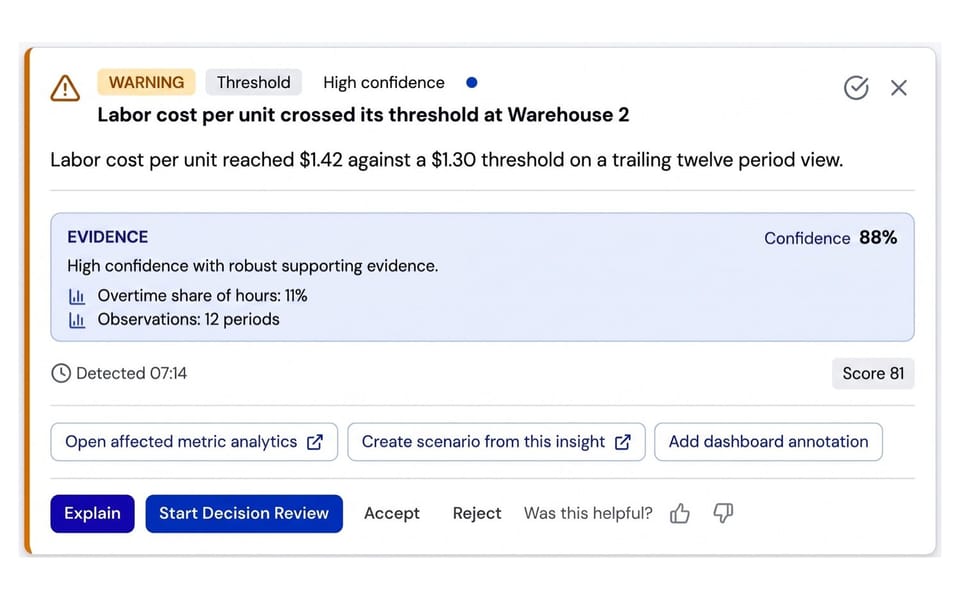Mark insight resolved with checkmark circle icon
The width and height of the screenshot is (960, 600).
[856, 88]
